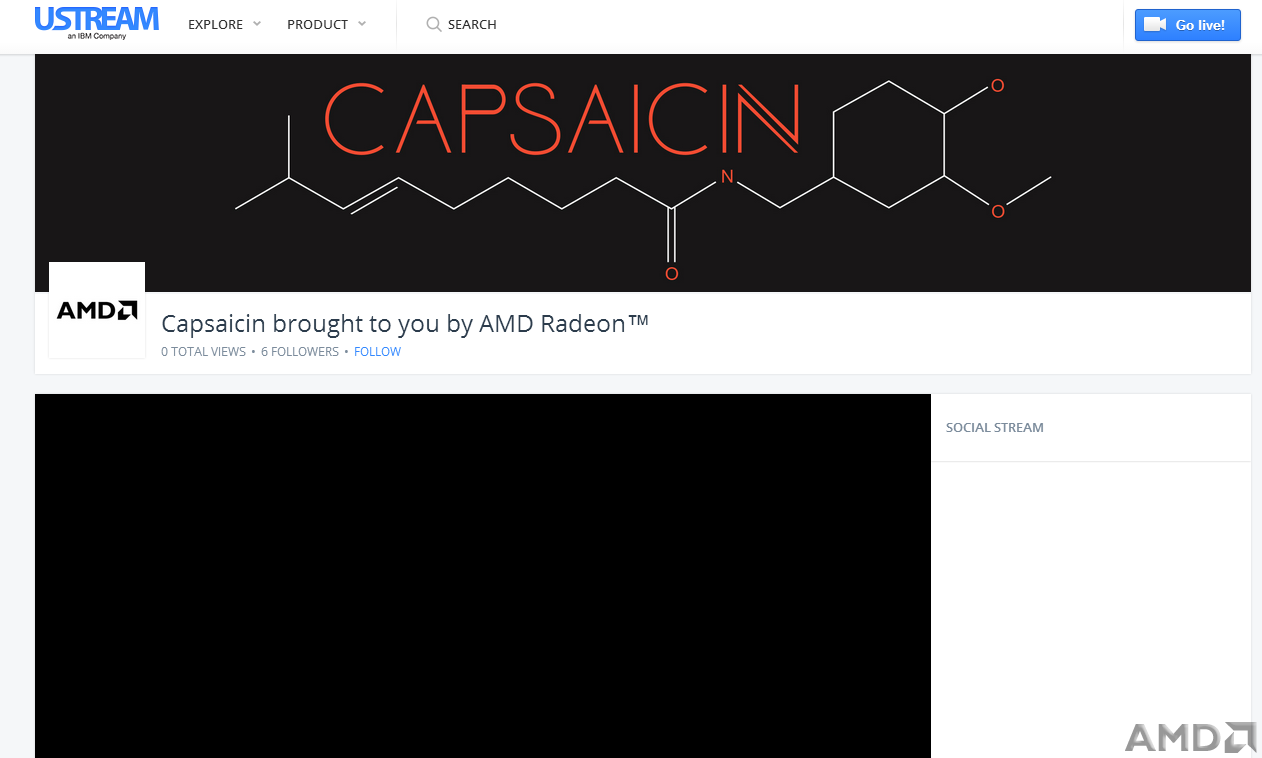Click the Go live! button

(x=1187, y=25)
